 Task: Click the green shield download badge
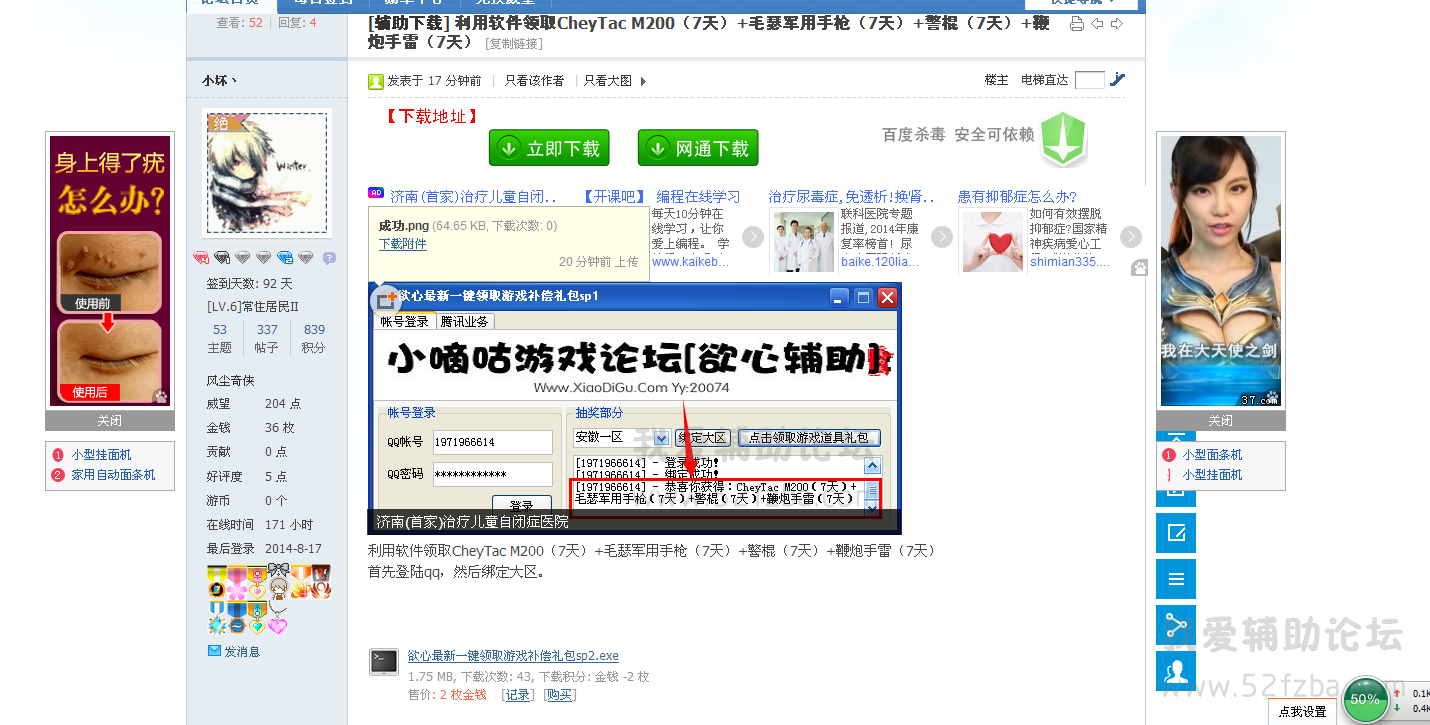pos(1063,139)
